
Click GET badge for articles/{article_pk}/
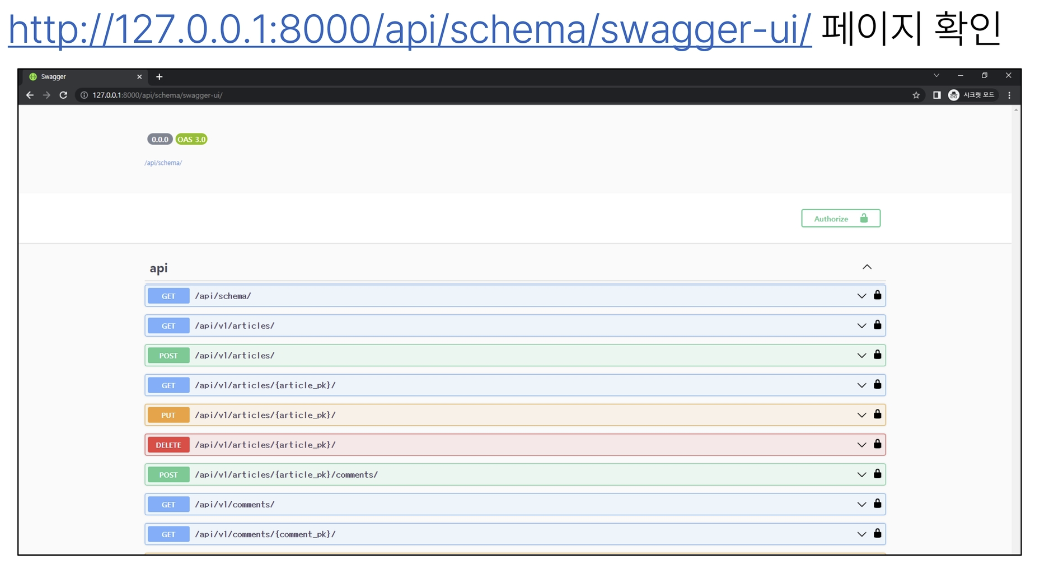tap(168, 386)
